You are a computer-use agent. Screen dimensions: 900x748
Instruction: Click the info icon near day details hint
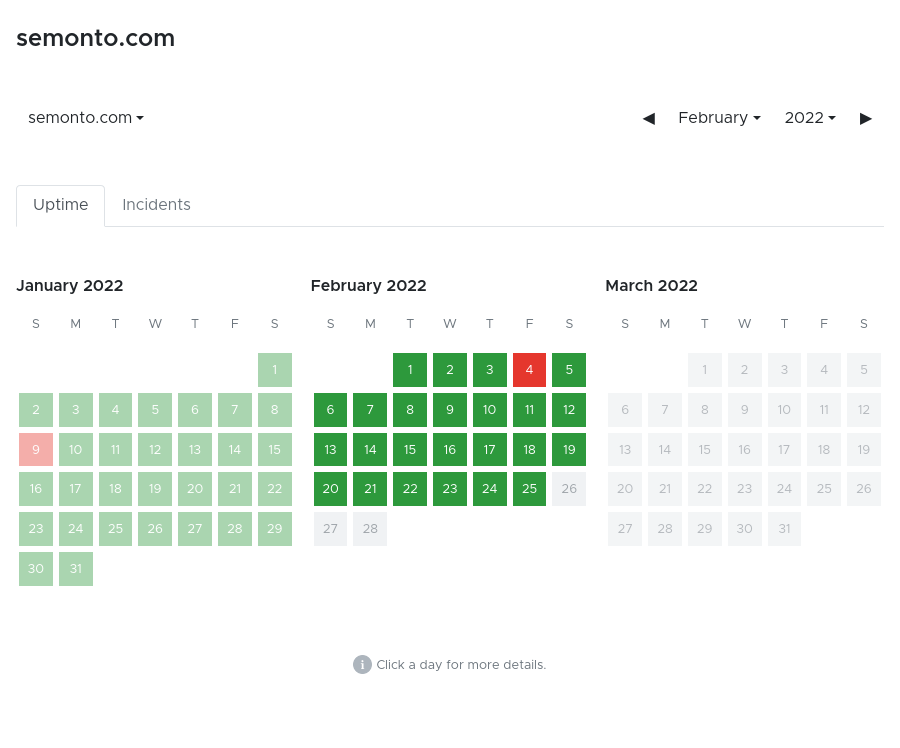pyautogui.click(x=362, y=665)
